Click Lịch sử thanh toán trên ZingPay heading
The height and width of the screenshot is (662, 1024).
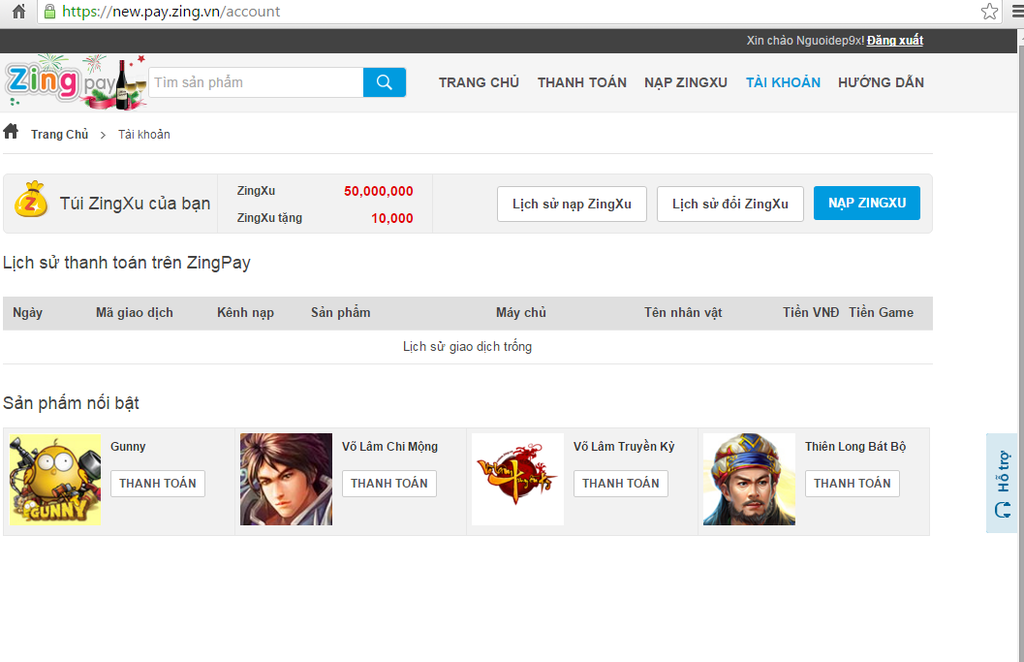click(127, 262)
